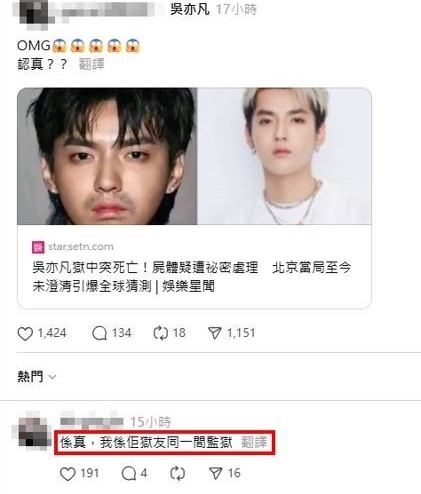Translate the comment via its 翻譯 link

pyautogui.click(x=254, y=442)
